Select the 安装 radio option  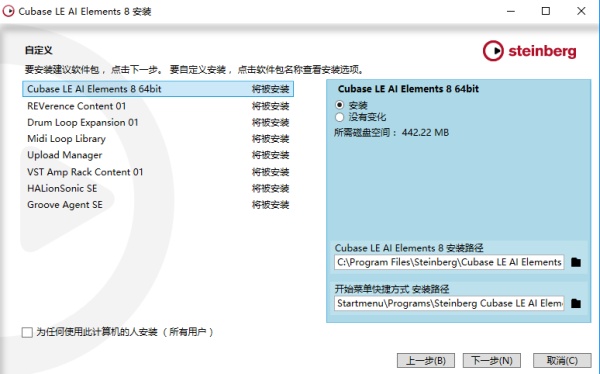tap(339, 105)
